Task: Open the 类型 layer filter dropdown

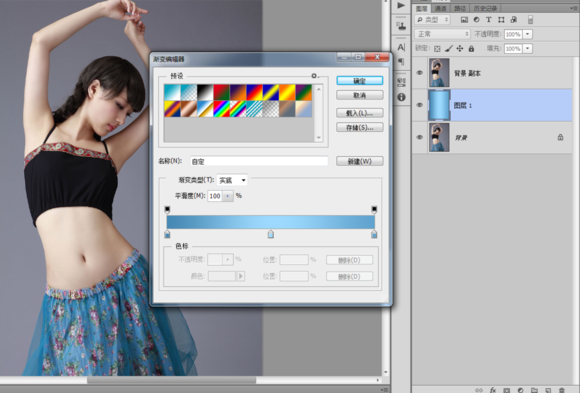Action: [x=432, y=20]
